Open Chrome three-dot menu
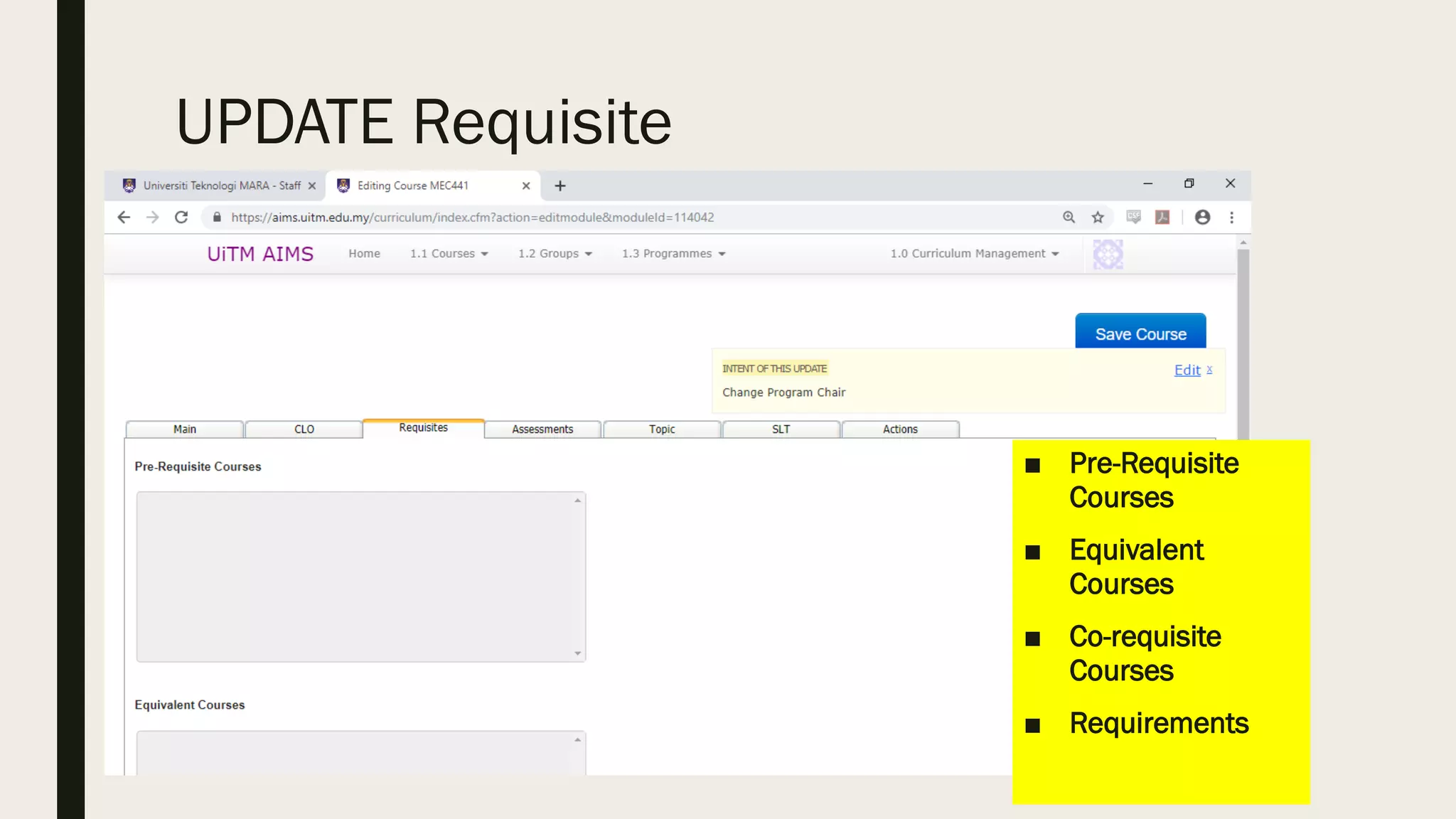 coord(1231,218)
